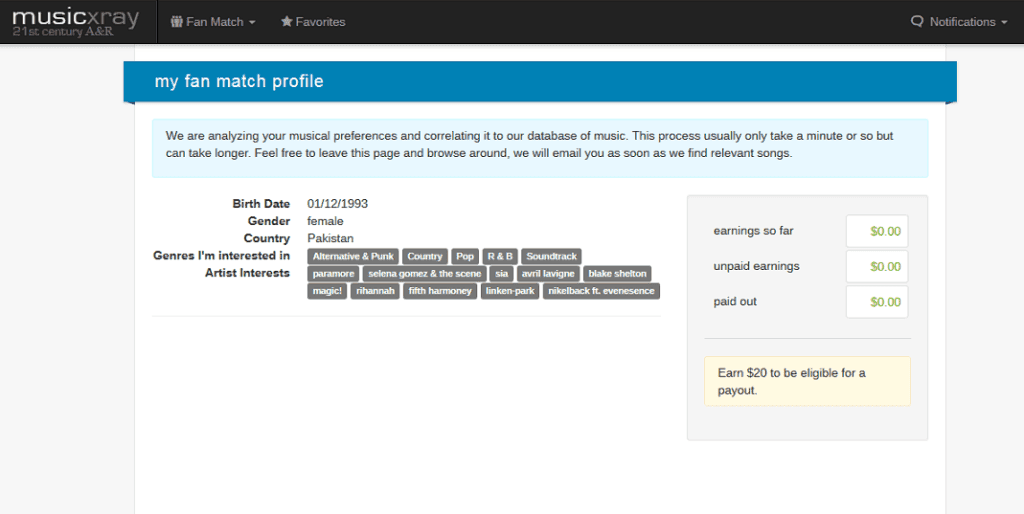Select the paramore artist tag

(333, 274)
